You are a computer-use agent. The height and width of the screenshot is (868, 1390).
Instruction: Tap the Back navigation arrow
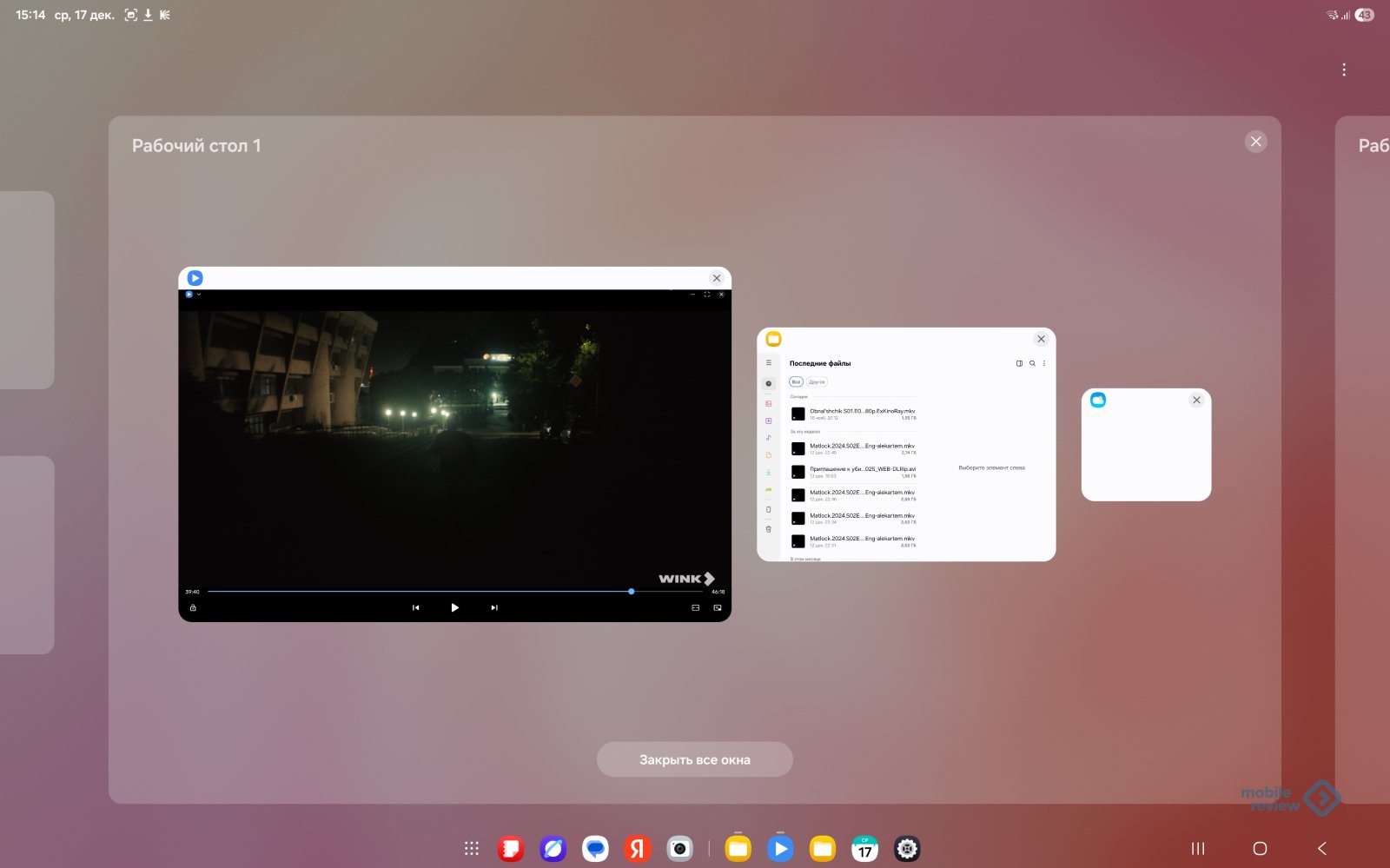pyautogui.click(x=1322, y=849)
